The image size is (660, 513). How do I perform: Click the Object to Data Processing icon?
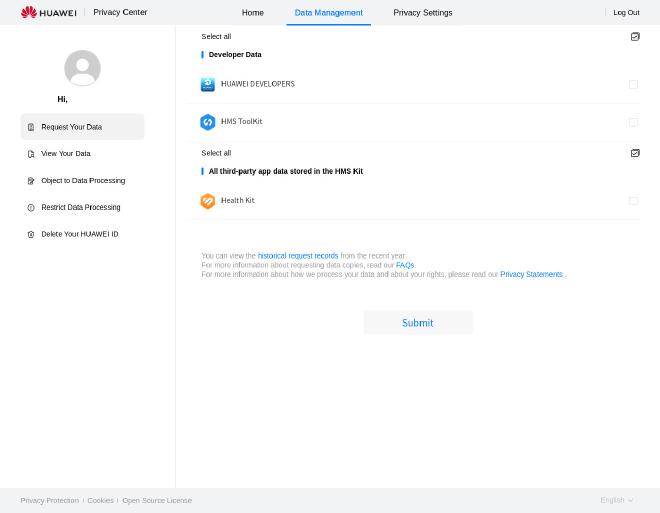(31, 181)
